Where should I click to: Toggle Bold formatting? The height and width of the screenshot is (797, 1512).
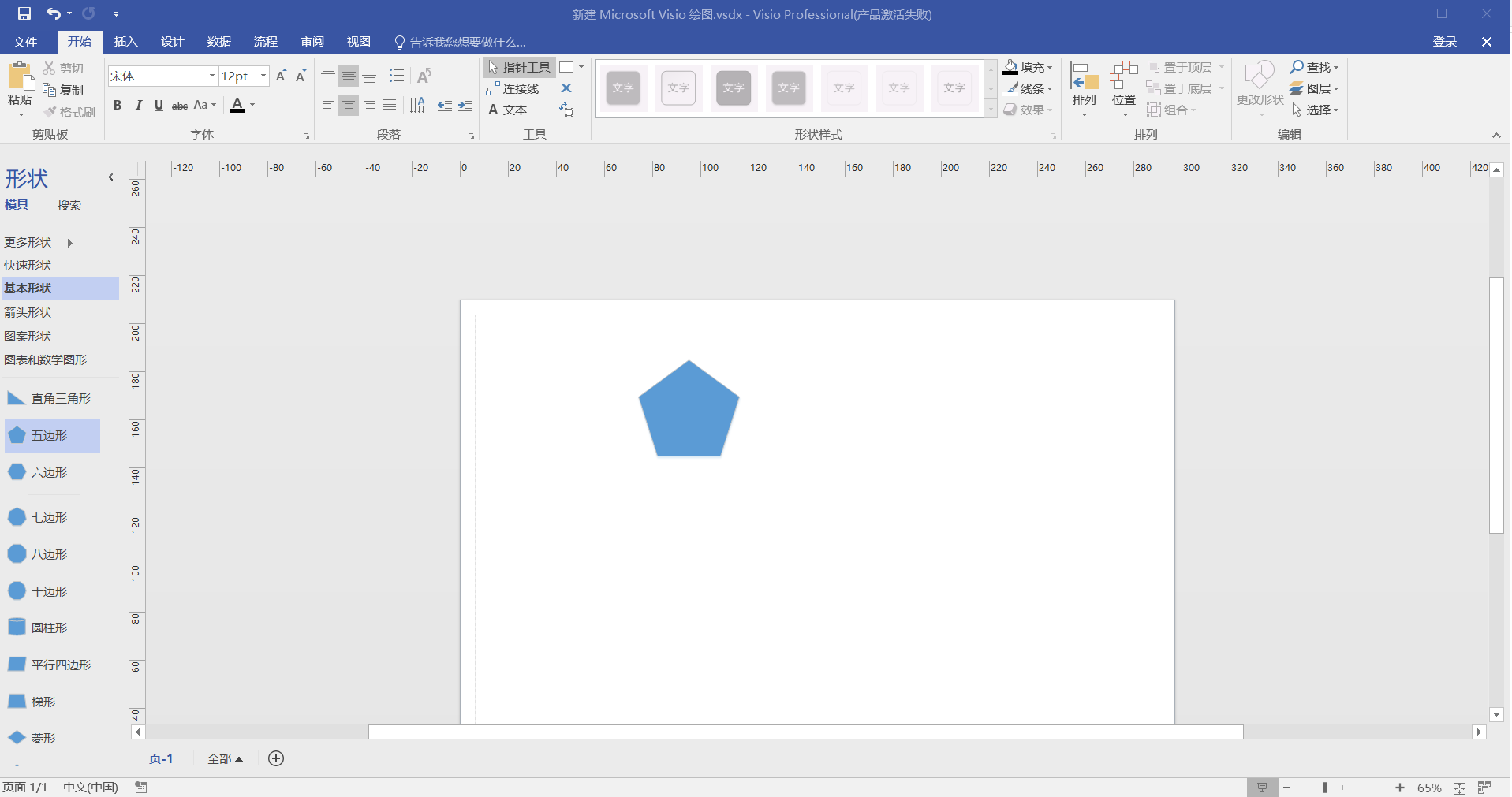[x=118, y=105]
